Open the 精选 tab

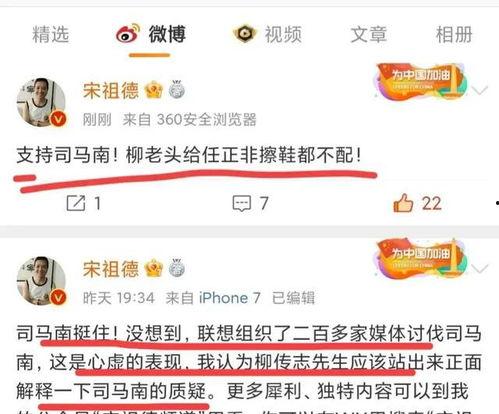(50, 34)
